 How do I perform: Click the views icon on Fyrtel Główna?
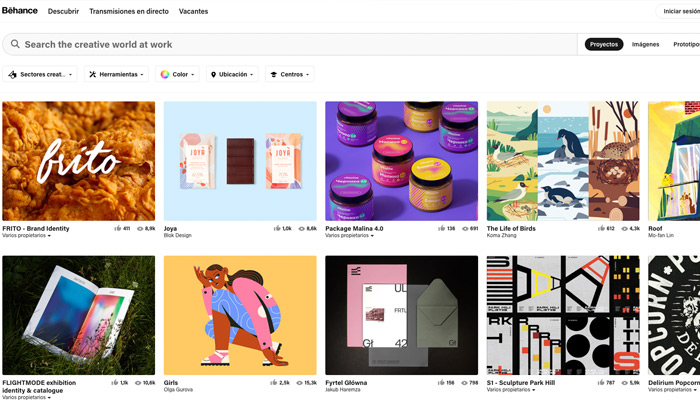tap(465, 383)
